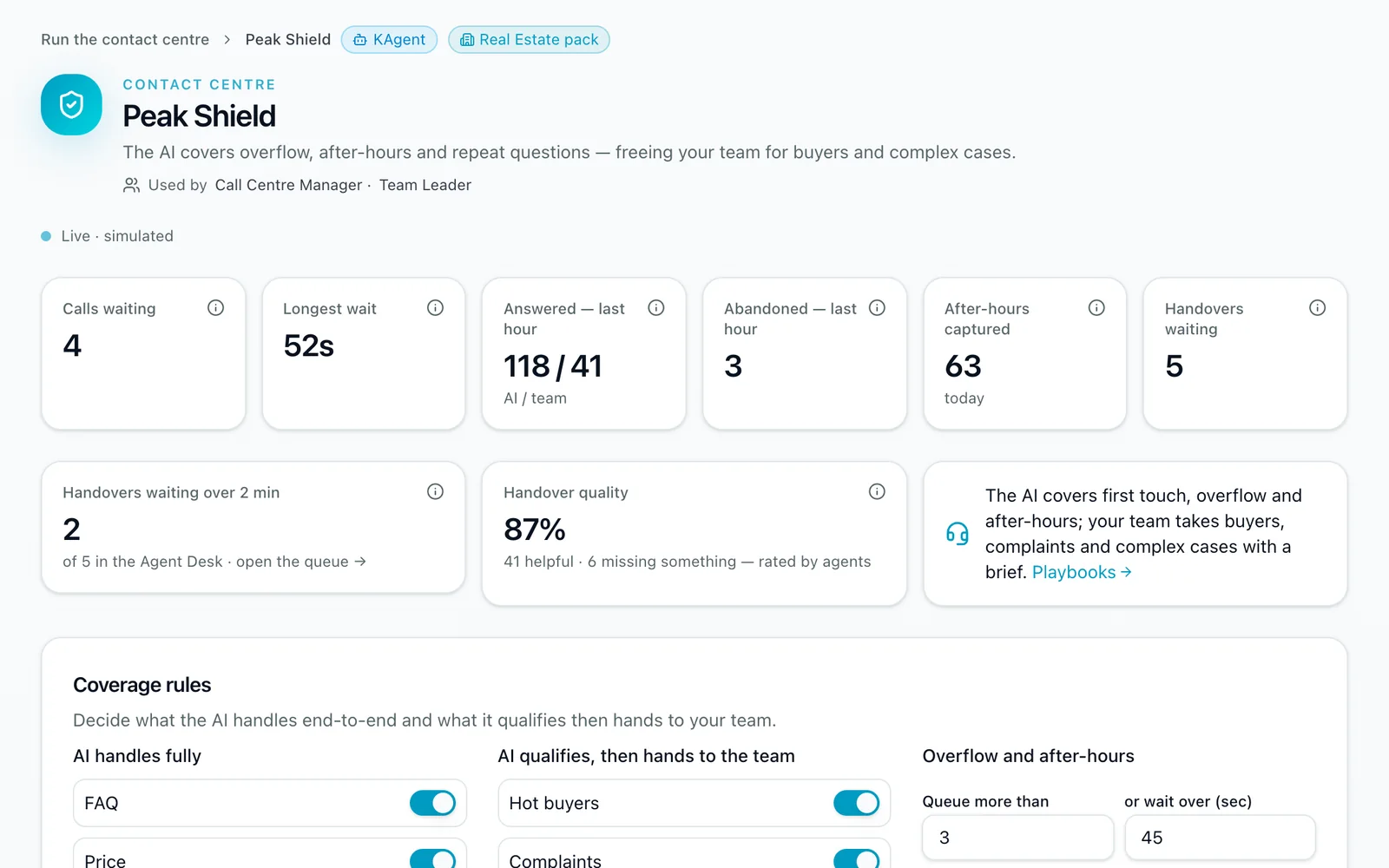
Task: Open the After-hours captured info icon
Action: click(x=1096, y=308)
